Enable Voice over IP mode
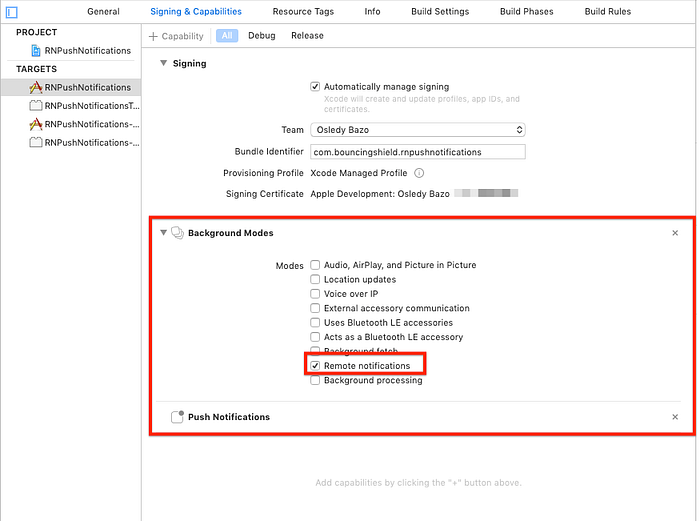The height and width of the screenshot is (521, 700). 315,294
